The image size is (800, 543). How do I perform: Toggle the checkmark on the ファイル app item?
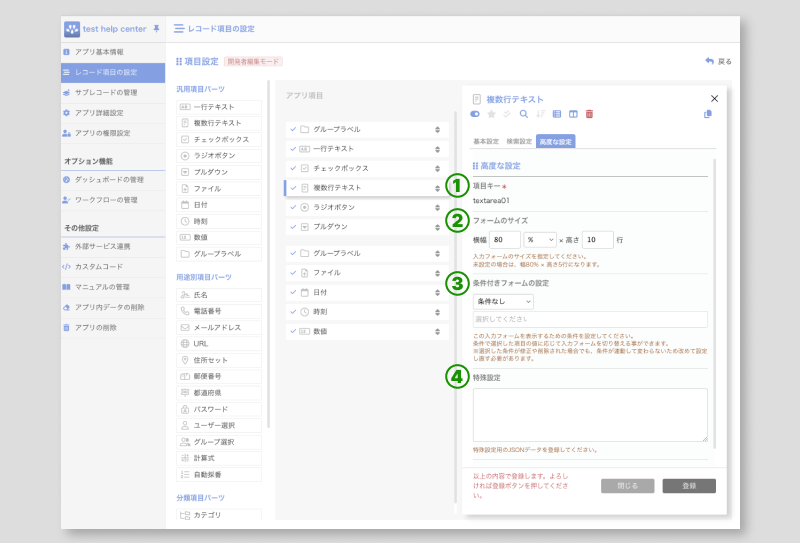pyautogui.click(x=293, y=273)
